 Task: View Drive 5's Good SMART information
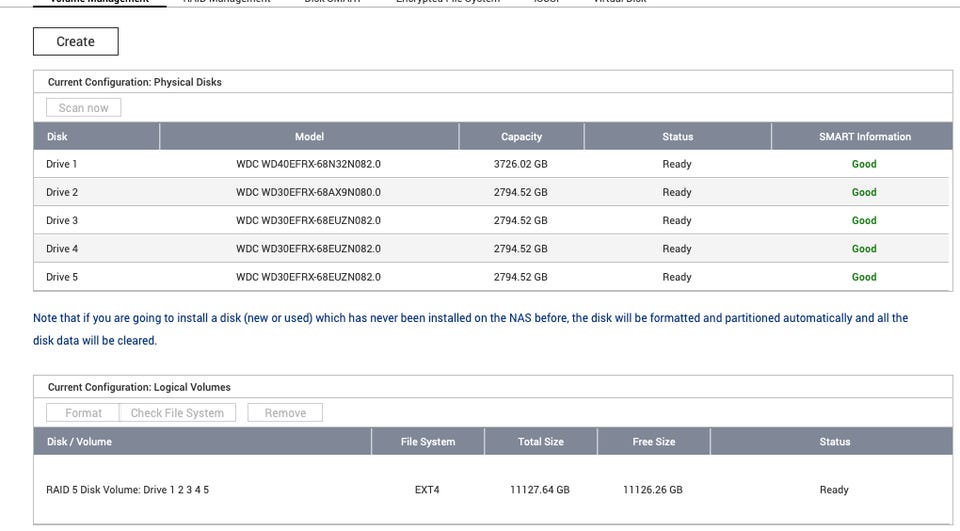click(863, 277)
